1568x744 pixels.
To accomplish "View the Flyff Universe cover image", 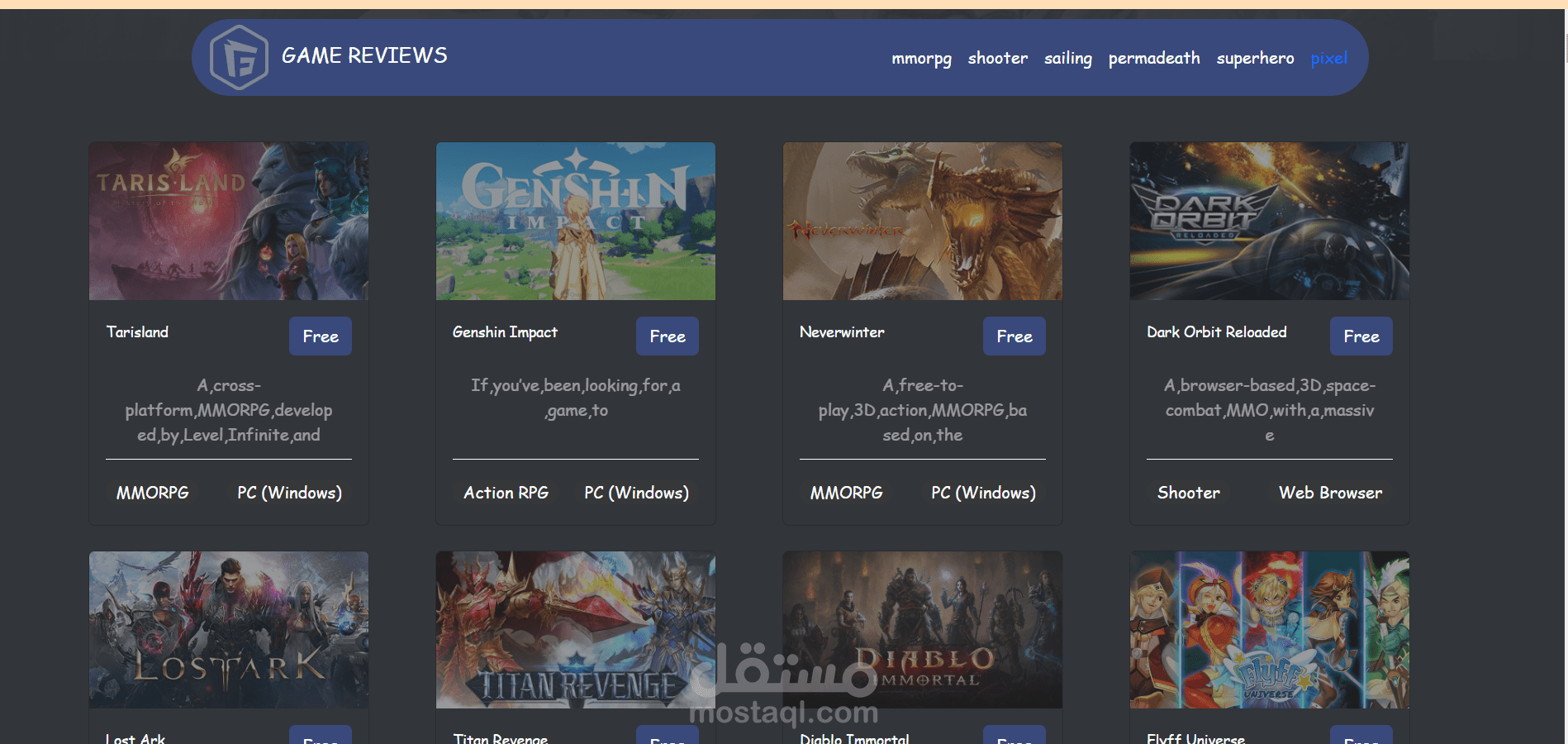I will point(1270,630).
